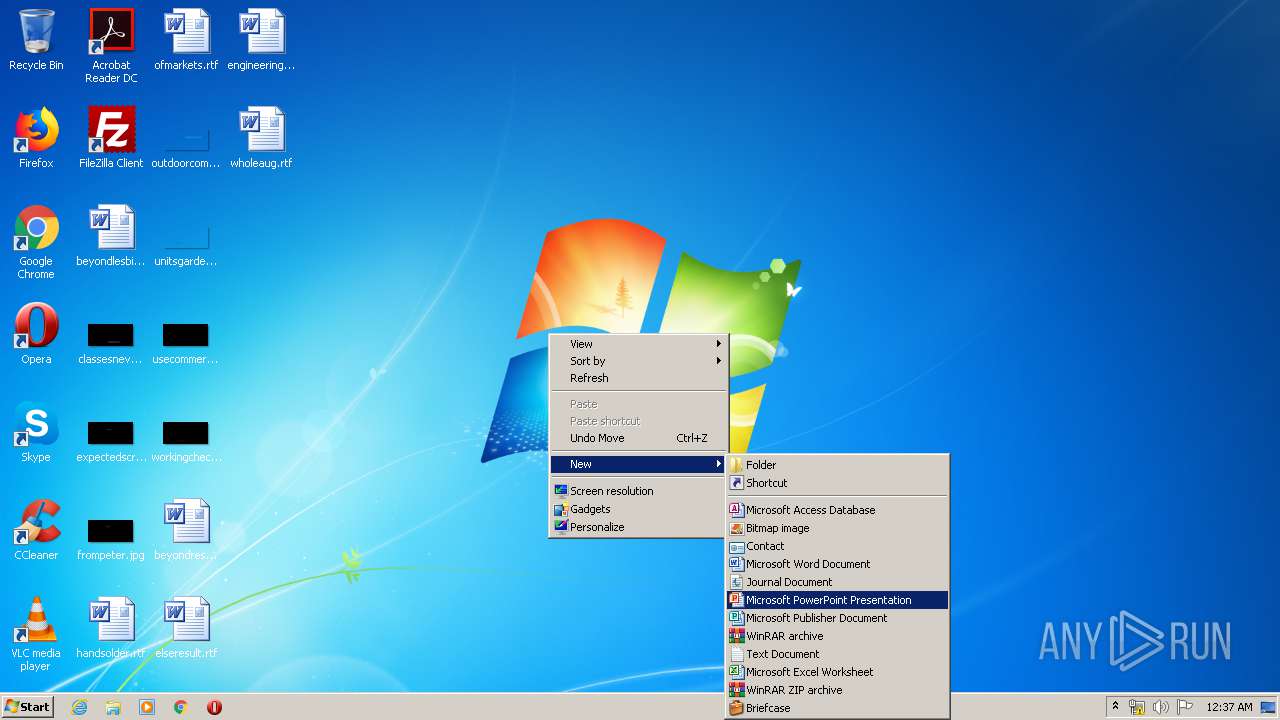The image size is (1280, 720).
Task: Click the network tray icon
Action: (x=1137, y=707)
